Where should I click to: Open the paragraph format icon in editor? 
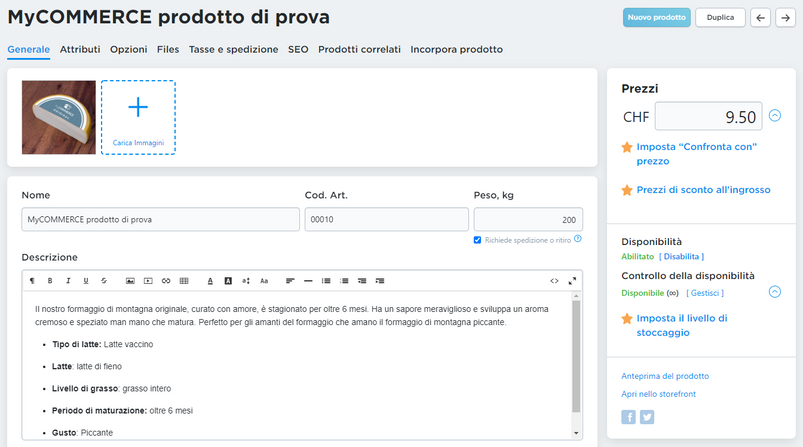(32, 281)
